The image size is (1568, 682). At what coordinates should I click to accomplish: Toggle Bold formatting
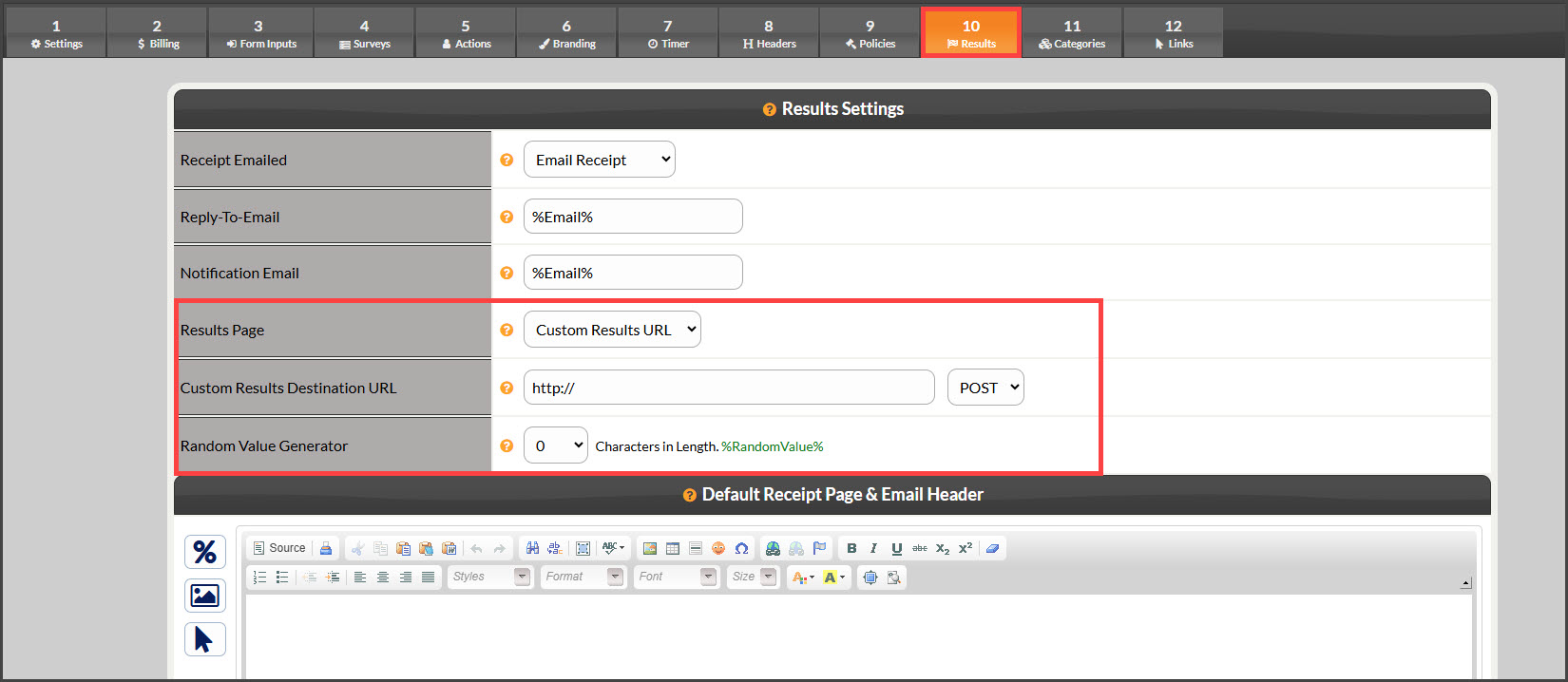pyautogui.click(x=851, y=548)
